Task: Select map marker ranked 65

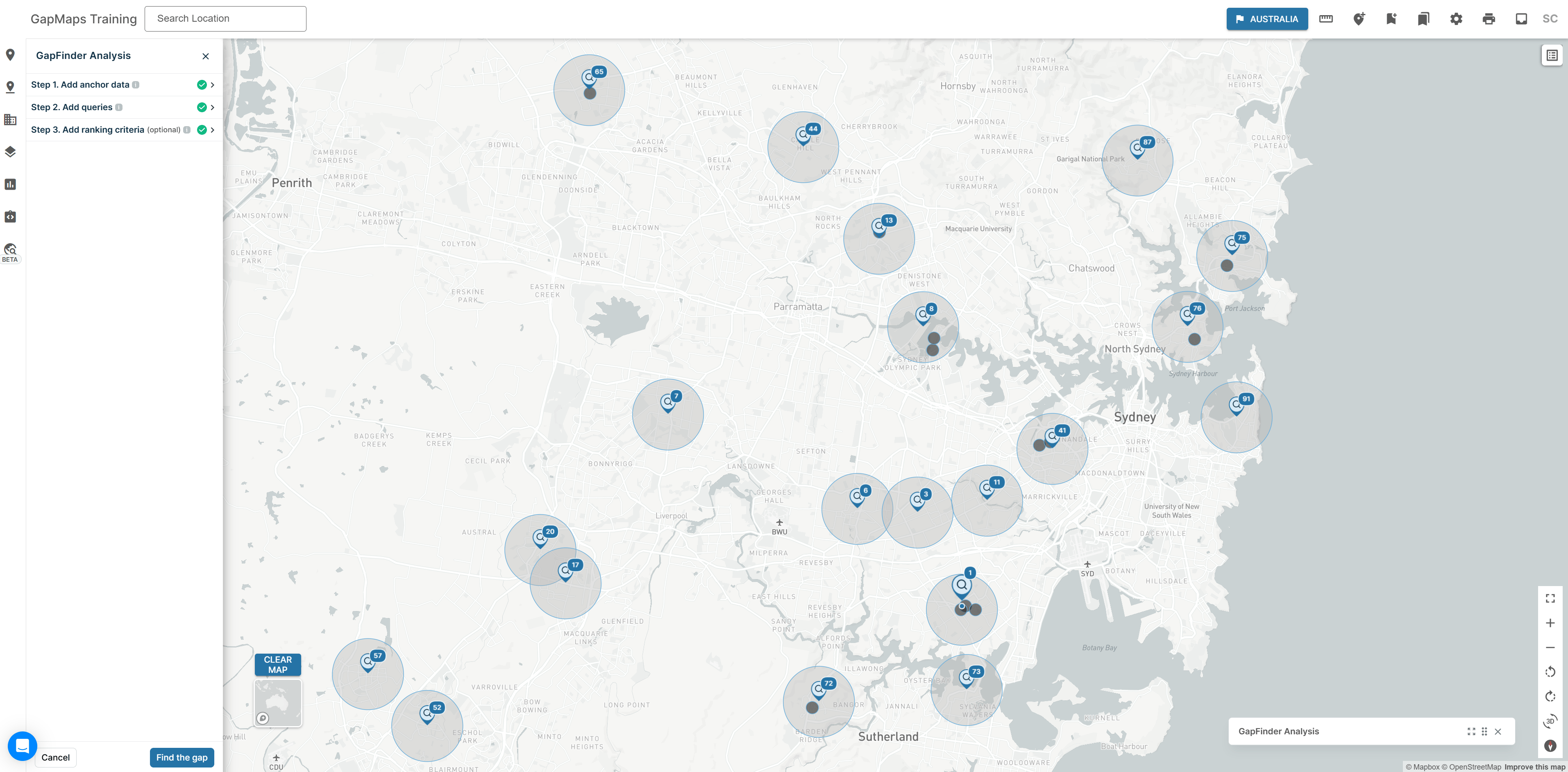Action: coord(589,78)
